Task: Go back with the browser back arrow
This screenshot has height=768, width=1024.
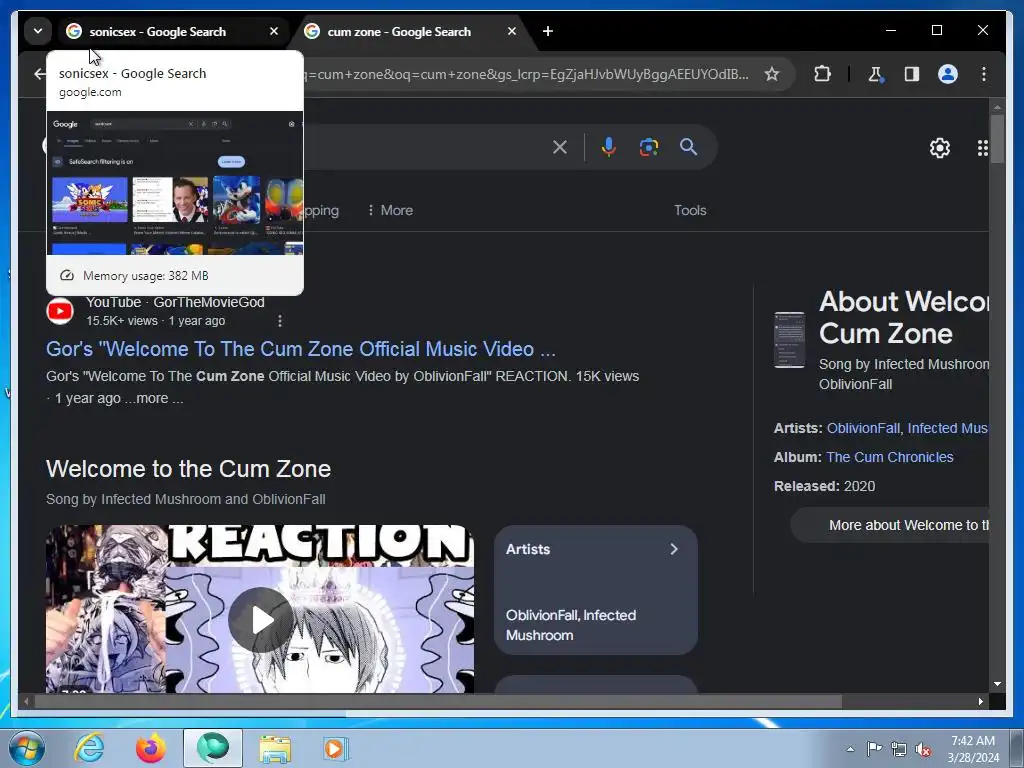Action: [40, 74]
